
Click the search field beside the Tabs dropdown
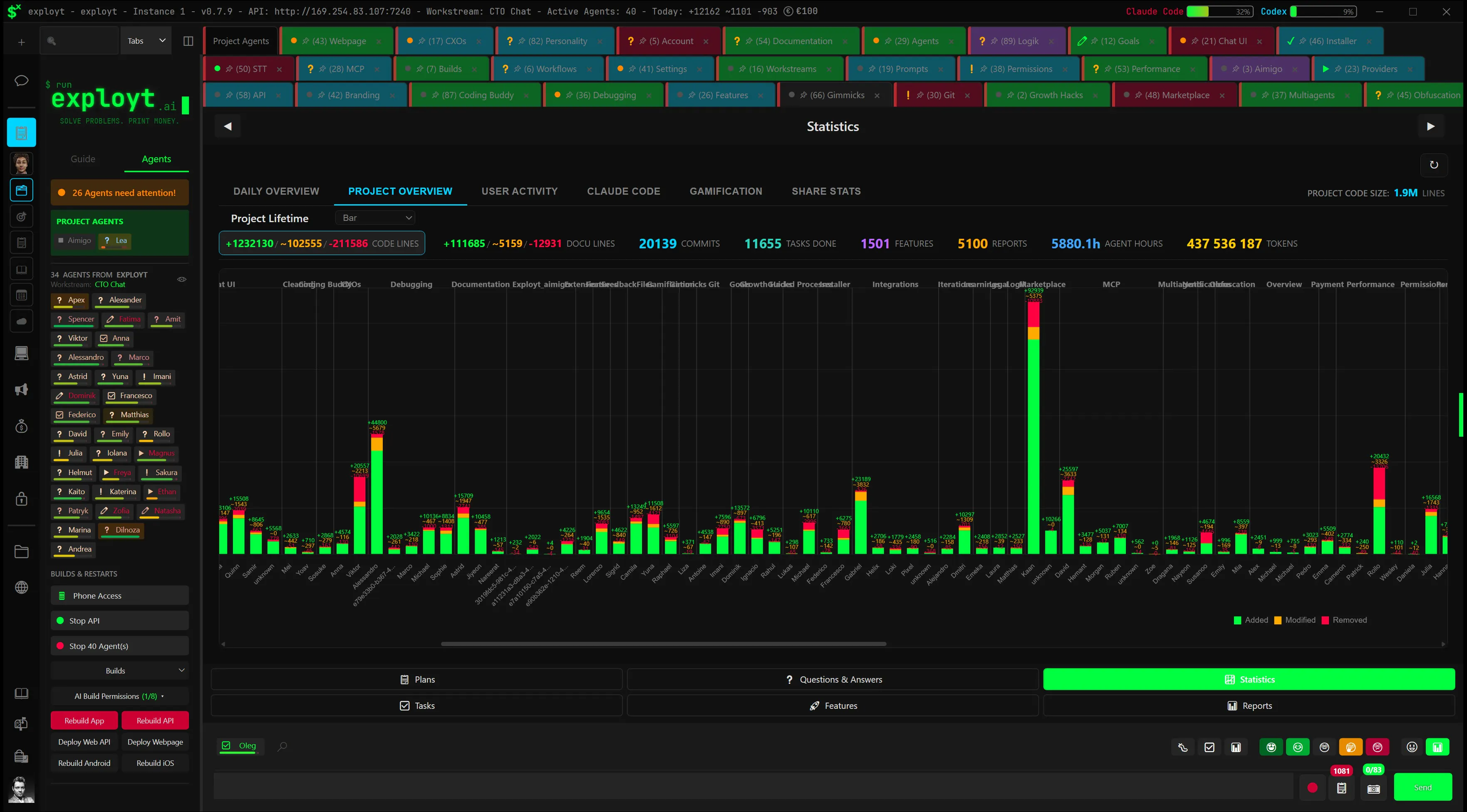(x=80, y=41)
